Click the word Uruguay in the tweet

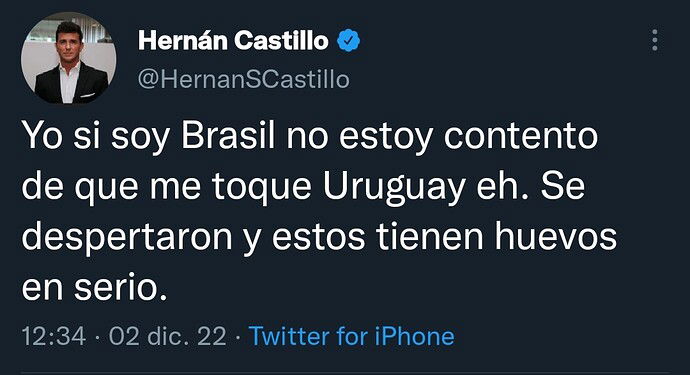click(x=394, y=187)
